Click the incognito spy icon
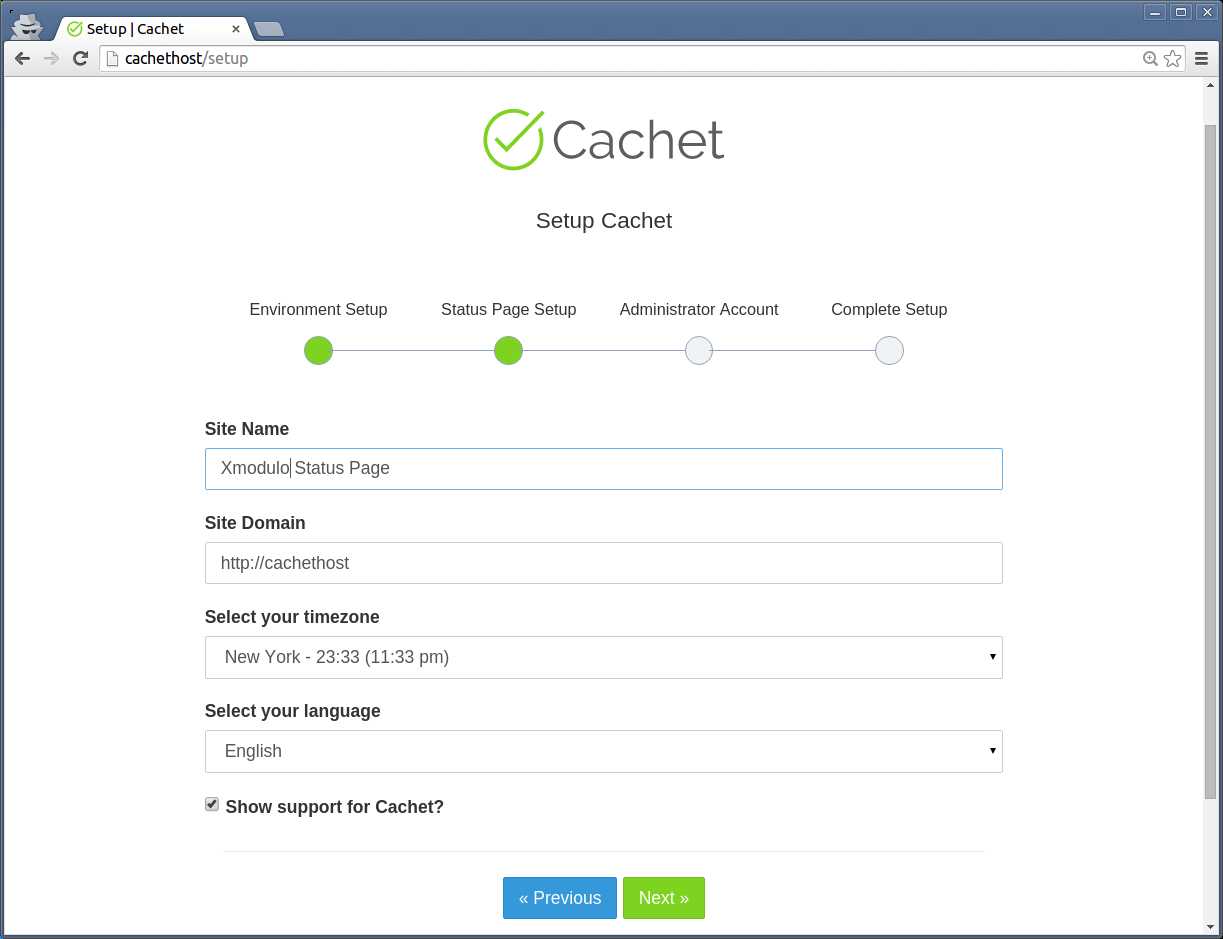 click(27, 25)
